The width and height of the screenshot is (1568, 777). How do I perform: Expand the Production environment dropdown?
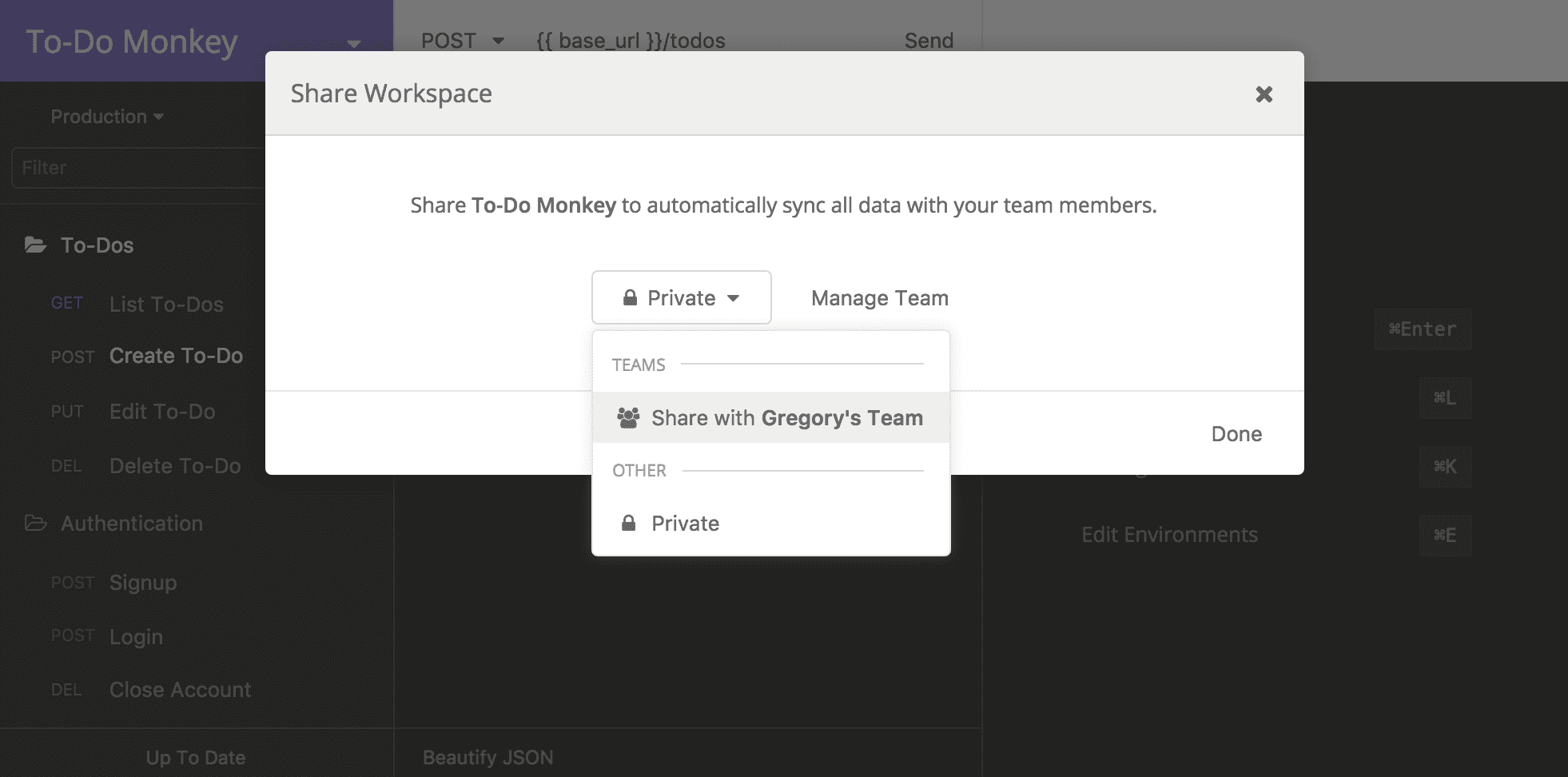[107, 117]
